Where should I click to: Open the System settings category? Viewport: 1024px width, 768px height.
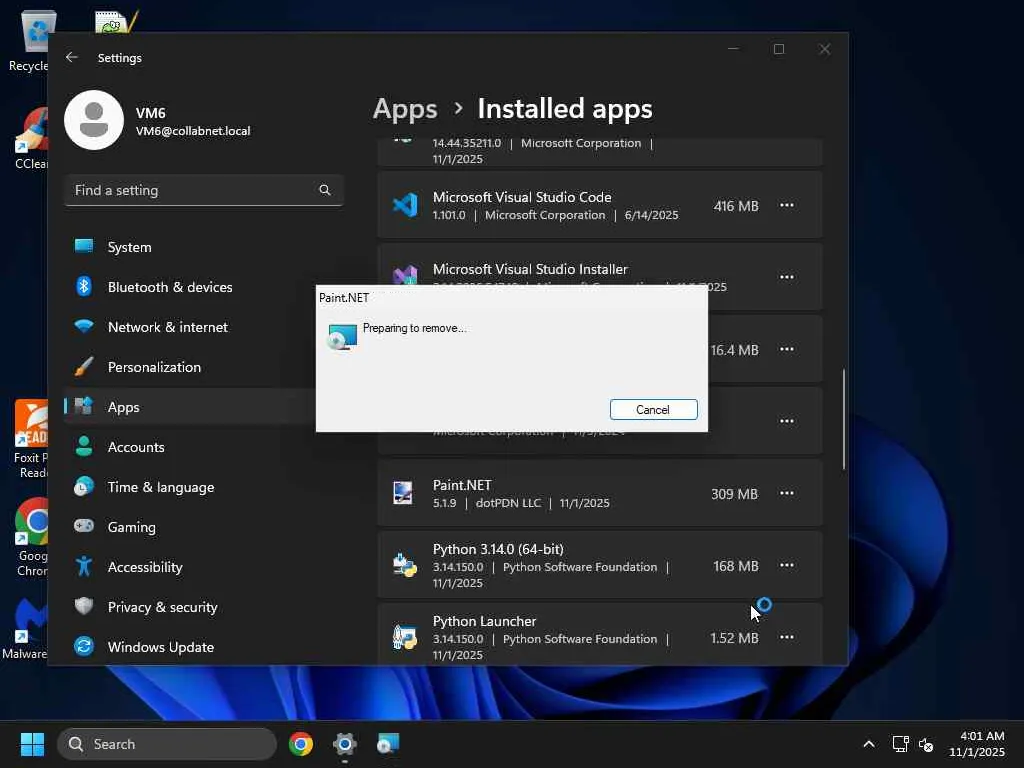coord(189,247)
